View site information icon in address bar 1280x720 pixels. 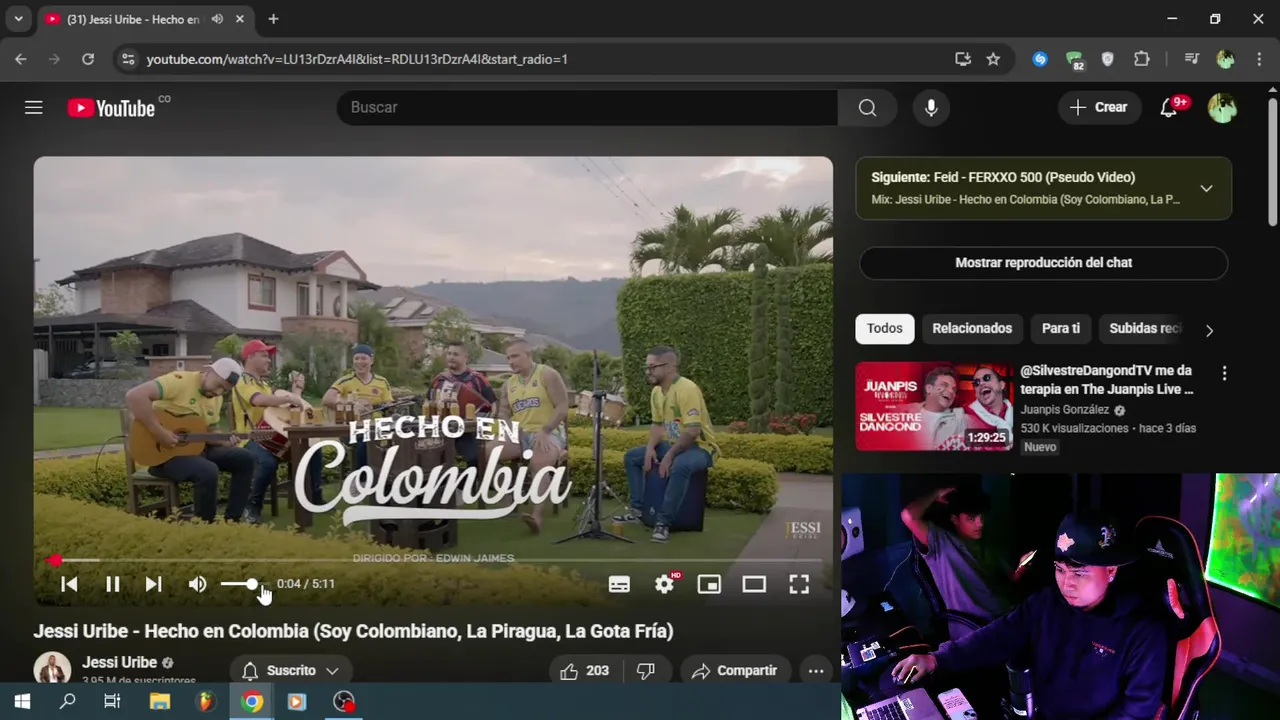127,59
